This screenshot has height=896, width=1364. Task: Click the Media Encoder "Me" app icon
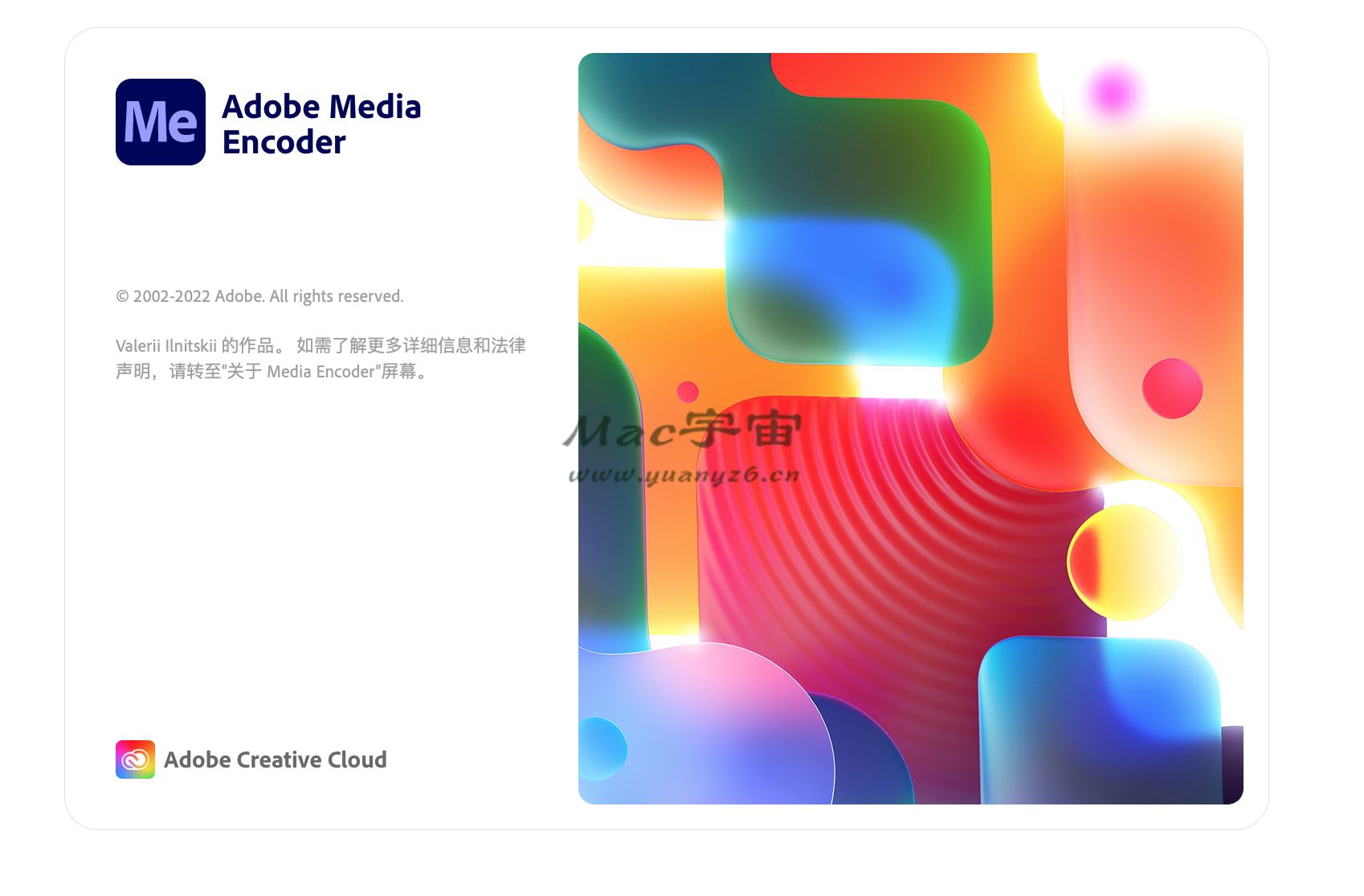(161, 122)
